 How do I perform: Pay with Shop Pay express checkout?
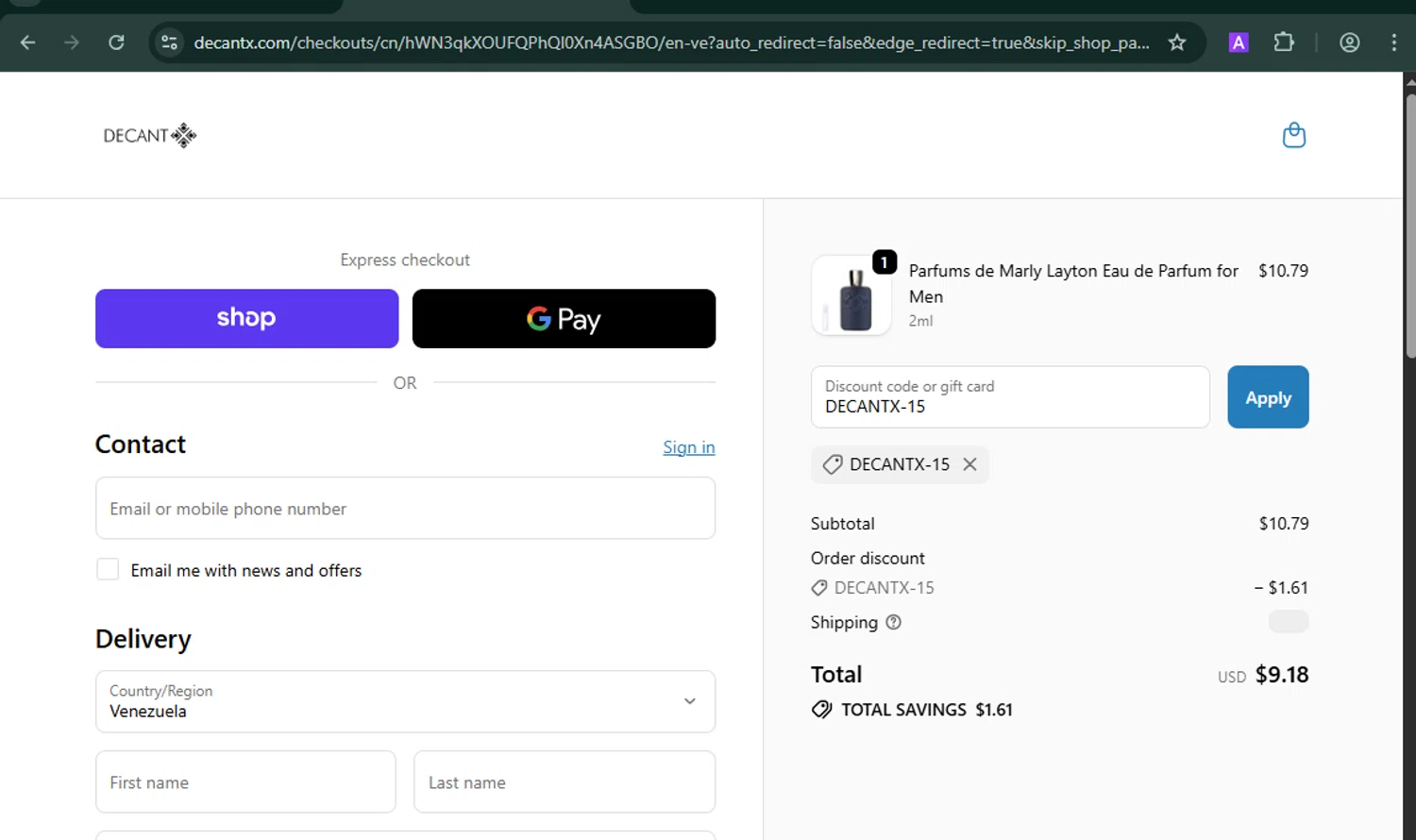(x=246, y=318)
